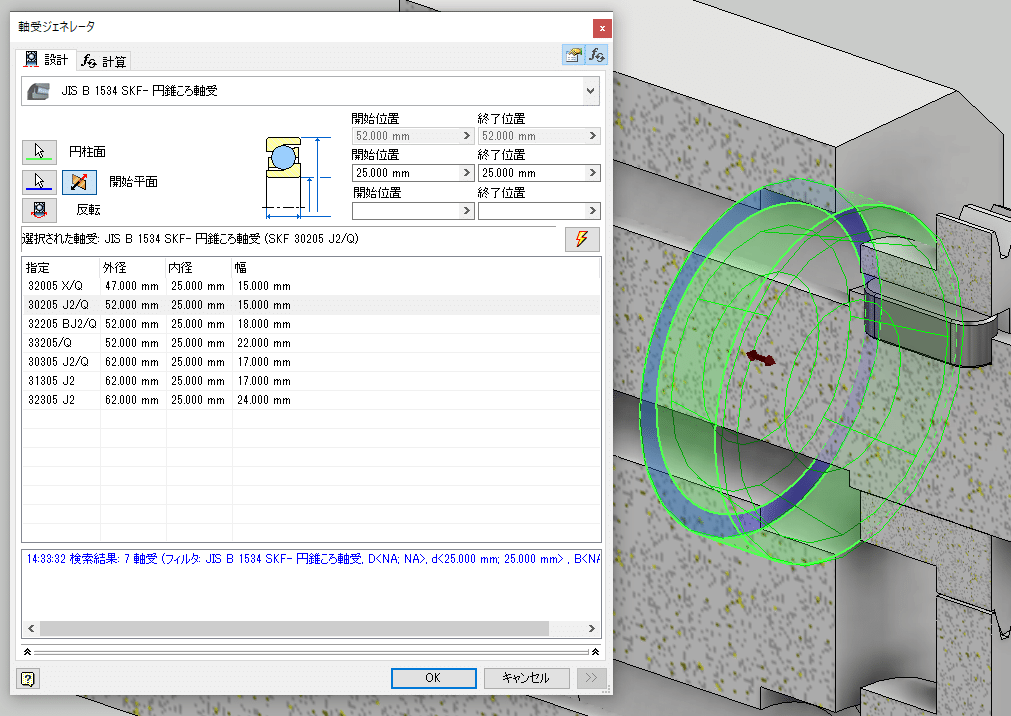Select the cylindrical face picker (円柱面)
The width and height of the screenshot is (1011, 716).
(x=39, y=152)
